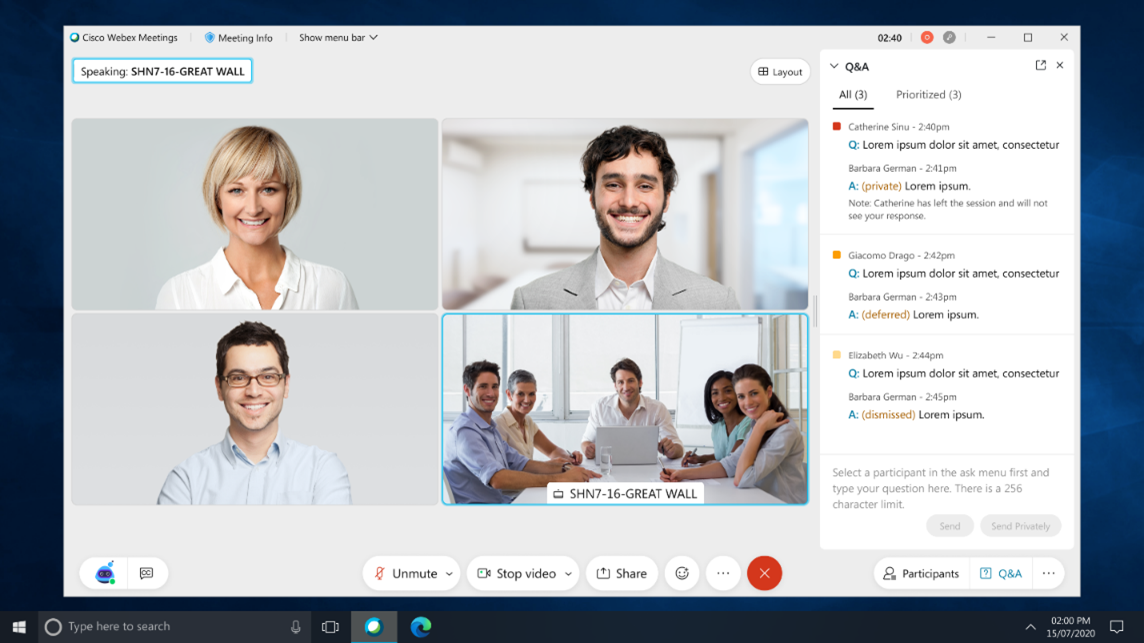Open the audio options dropdown next to Unmute

pos(448,573)
